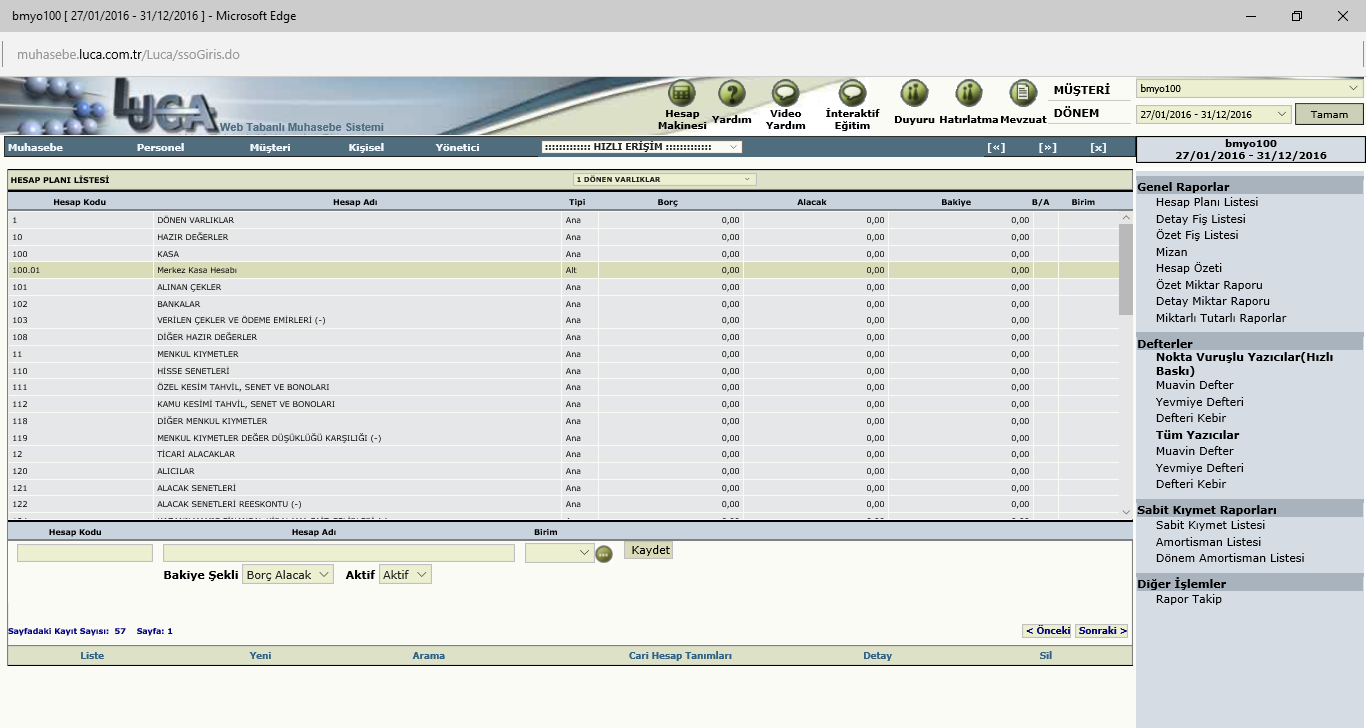1366x728 pixels.
Task: Click the Yardım help icon
Action: click(x=732, y=94)
